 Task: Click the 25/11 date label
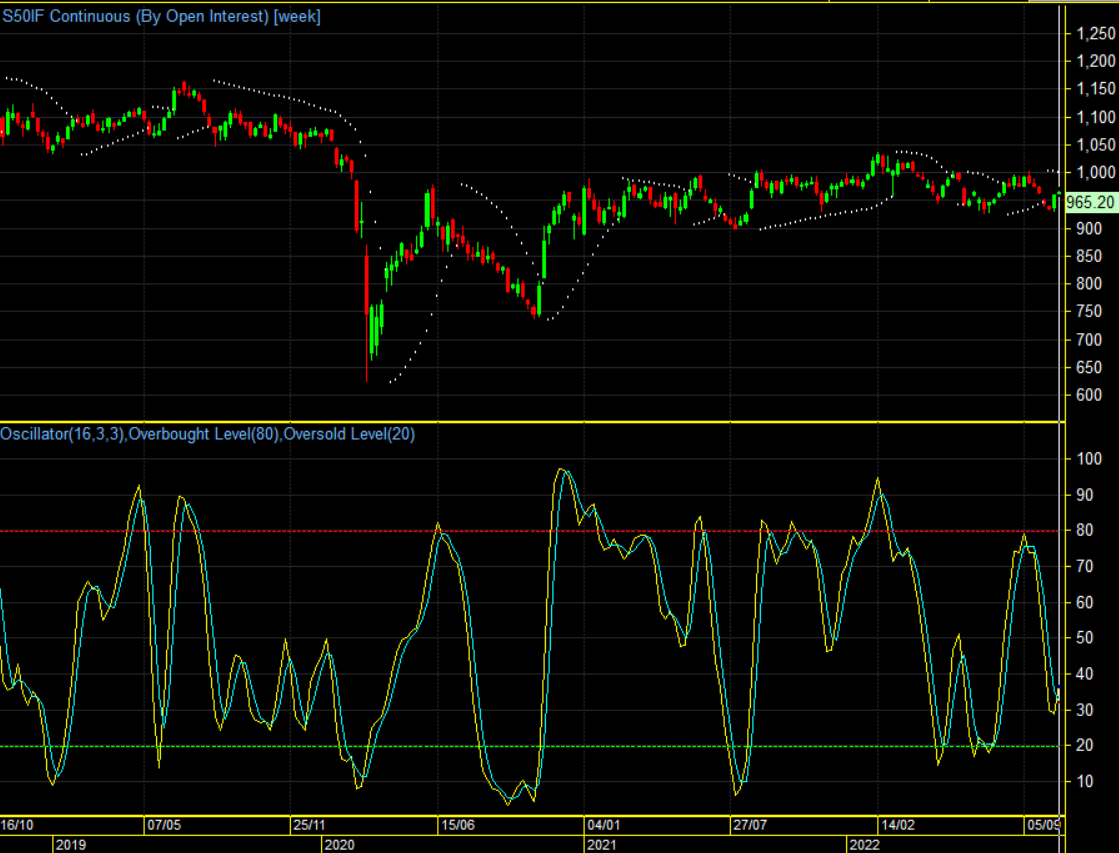pos(310,825)
